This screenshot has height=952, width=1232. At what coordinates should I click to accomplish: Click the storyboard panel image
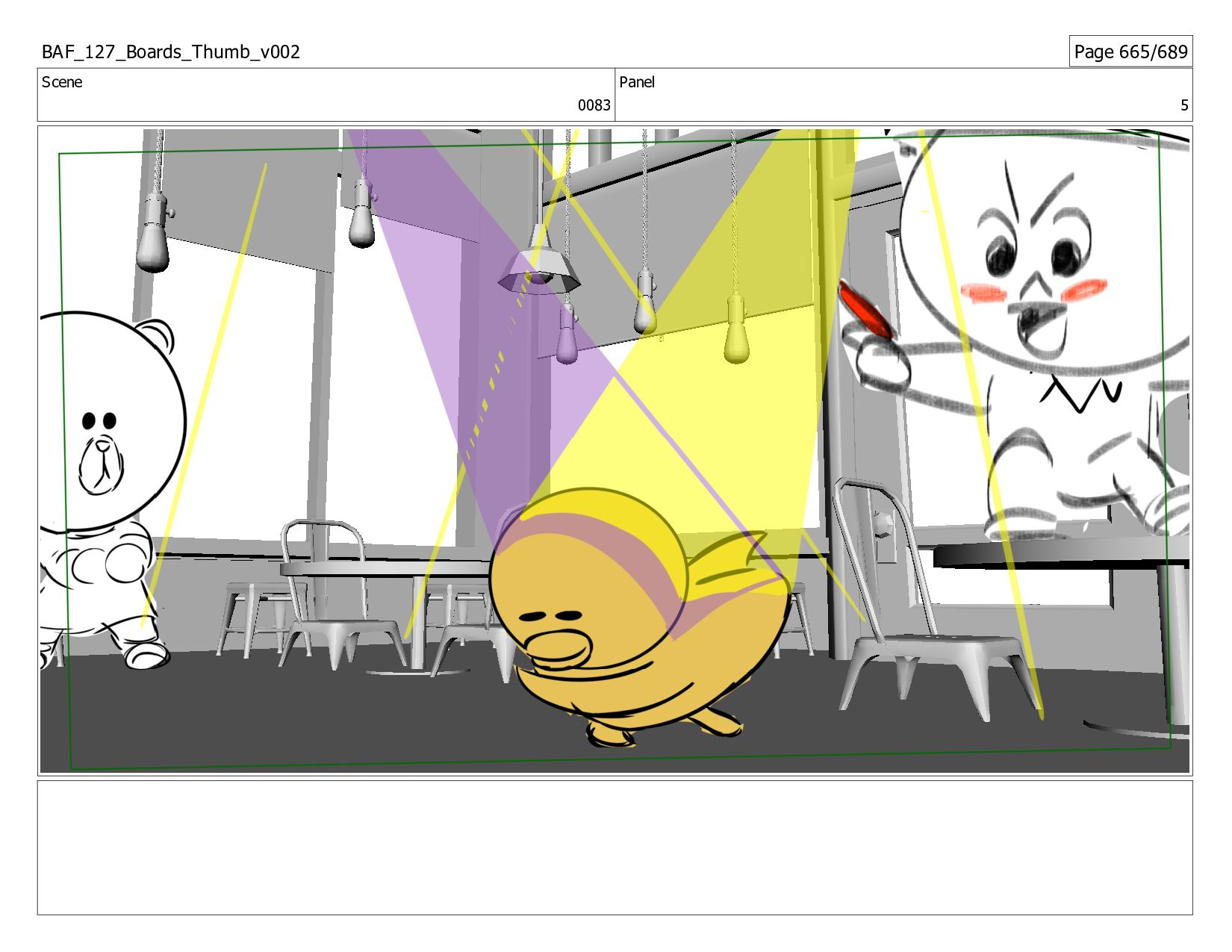(615, 451)
